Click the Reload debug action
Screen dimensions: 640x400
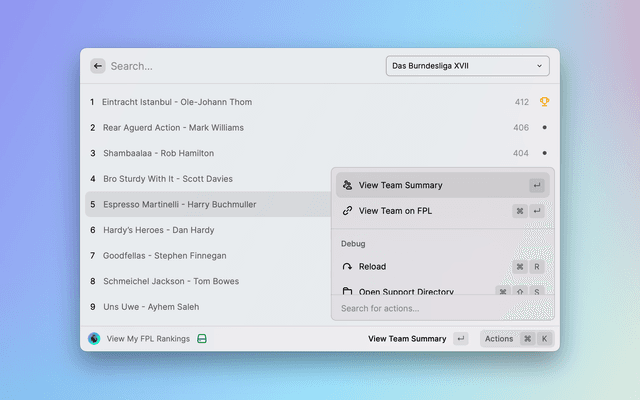point(372,267)
